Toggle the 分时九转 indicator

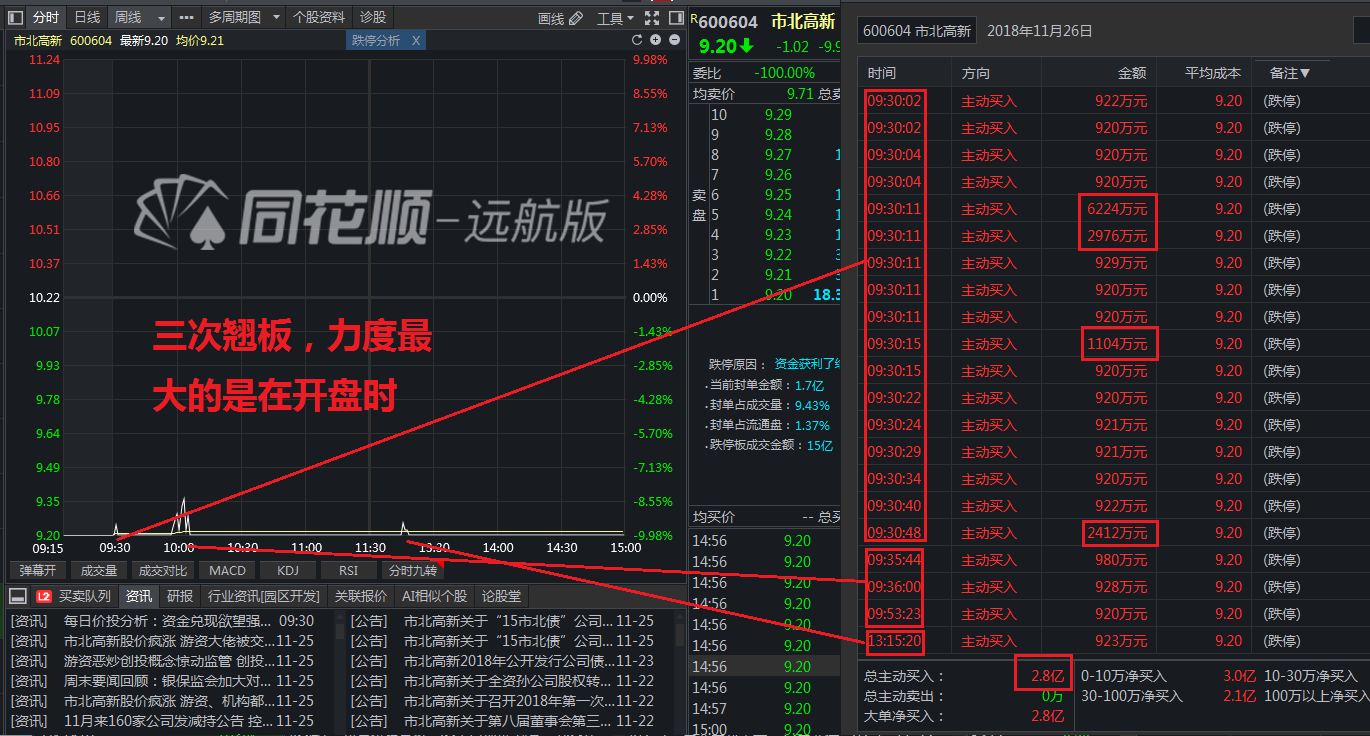tap(413, 571)
